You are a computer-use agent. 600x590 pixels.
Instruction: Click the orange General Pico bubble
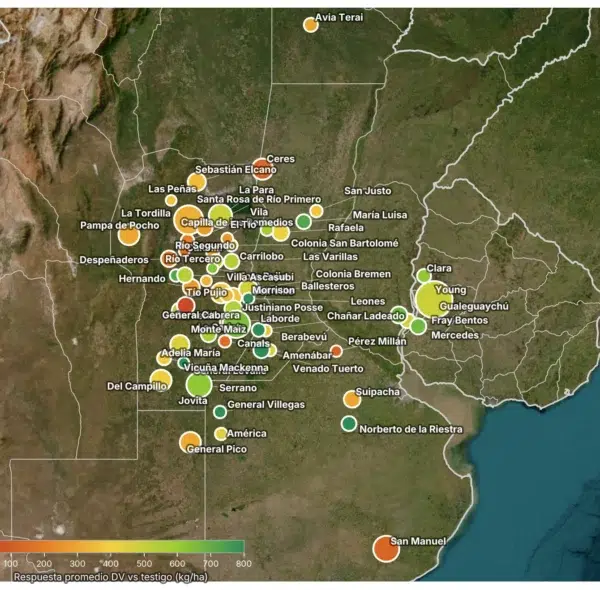point(190,442)
